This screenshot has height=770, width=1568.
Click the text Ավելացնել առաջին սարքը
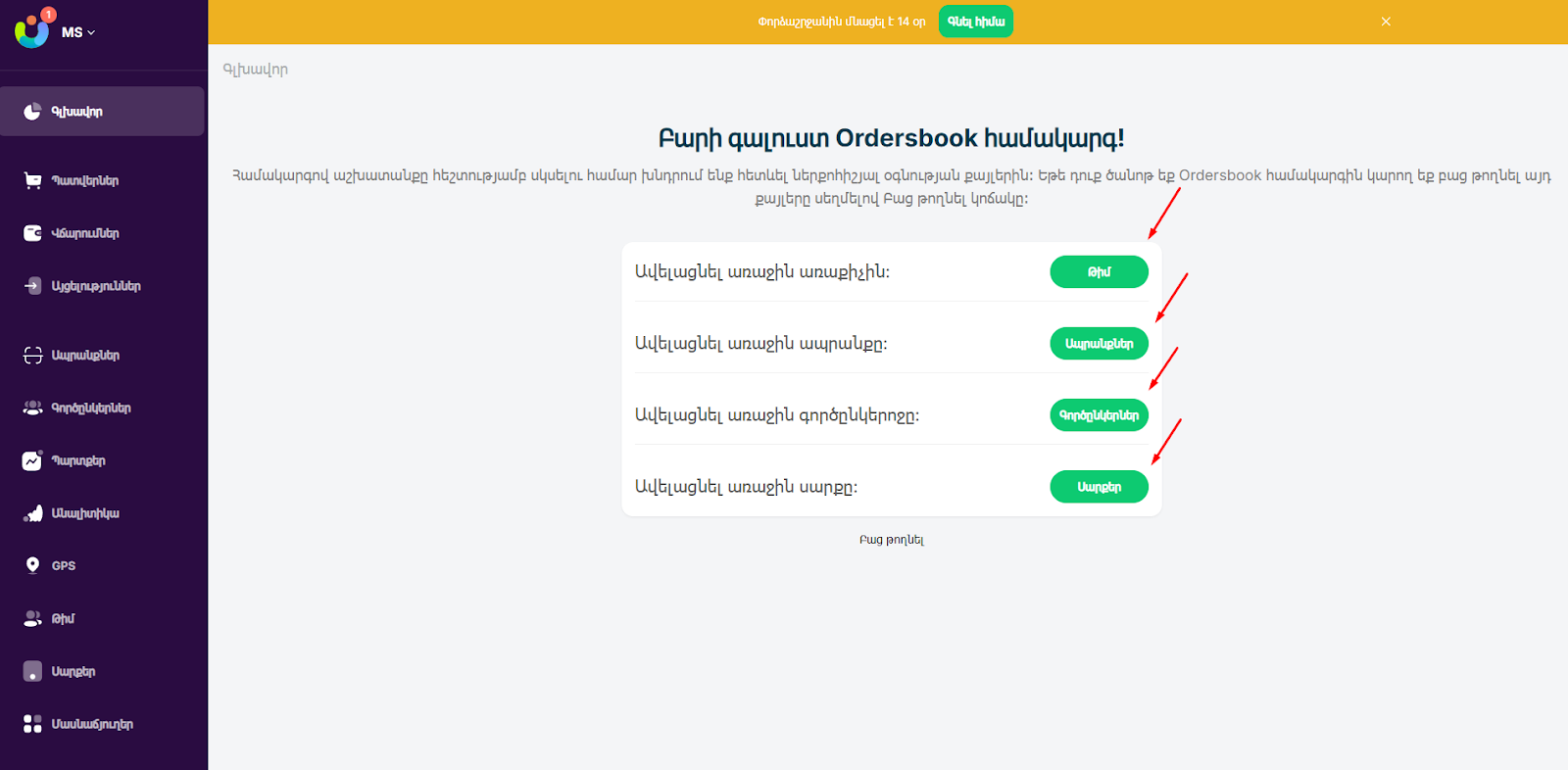click(746, 487)
